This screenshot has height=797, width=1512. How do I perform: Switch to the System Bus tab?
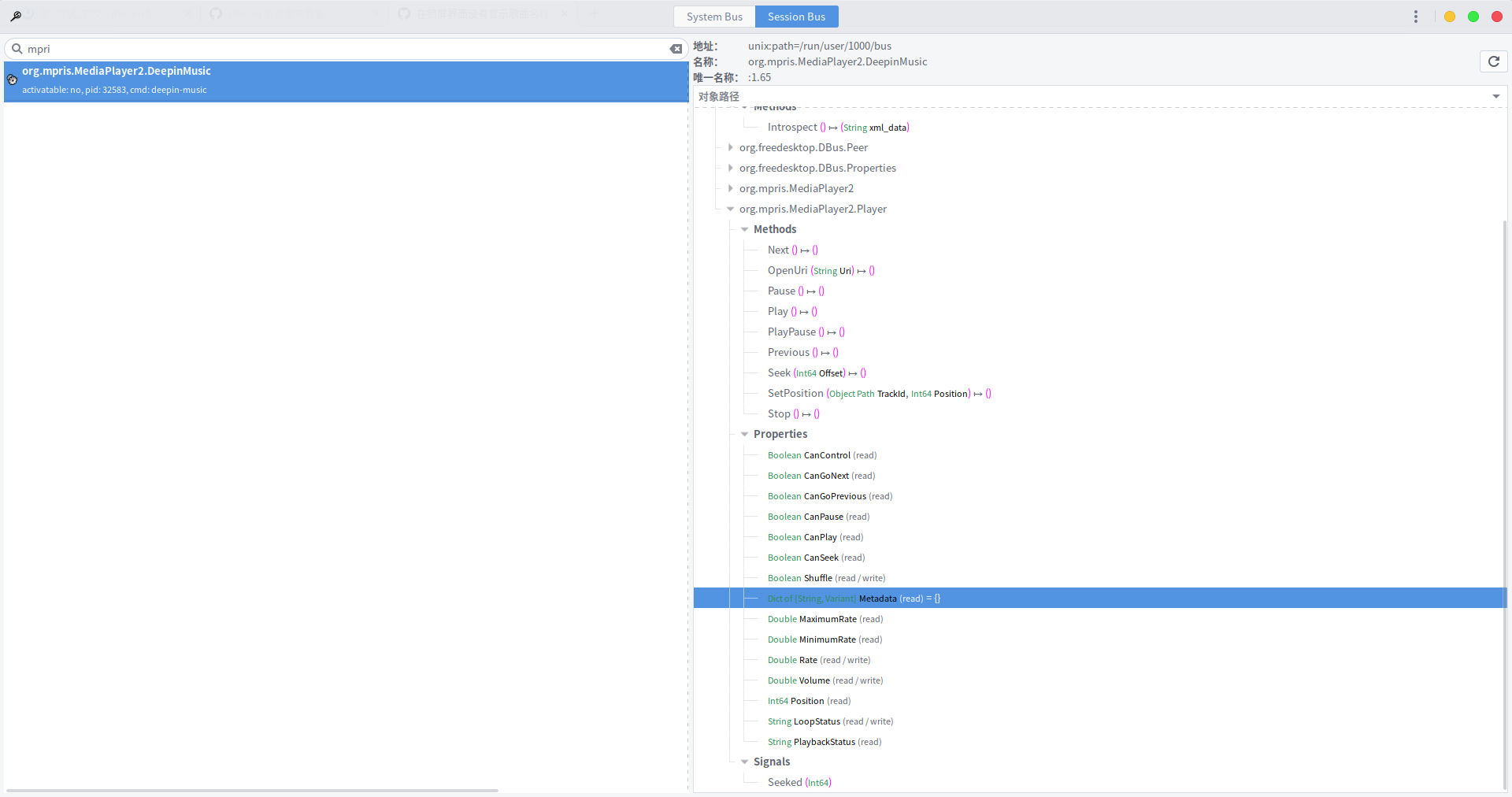tap(714, 17)
